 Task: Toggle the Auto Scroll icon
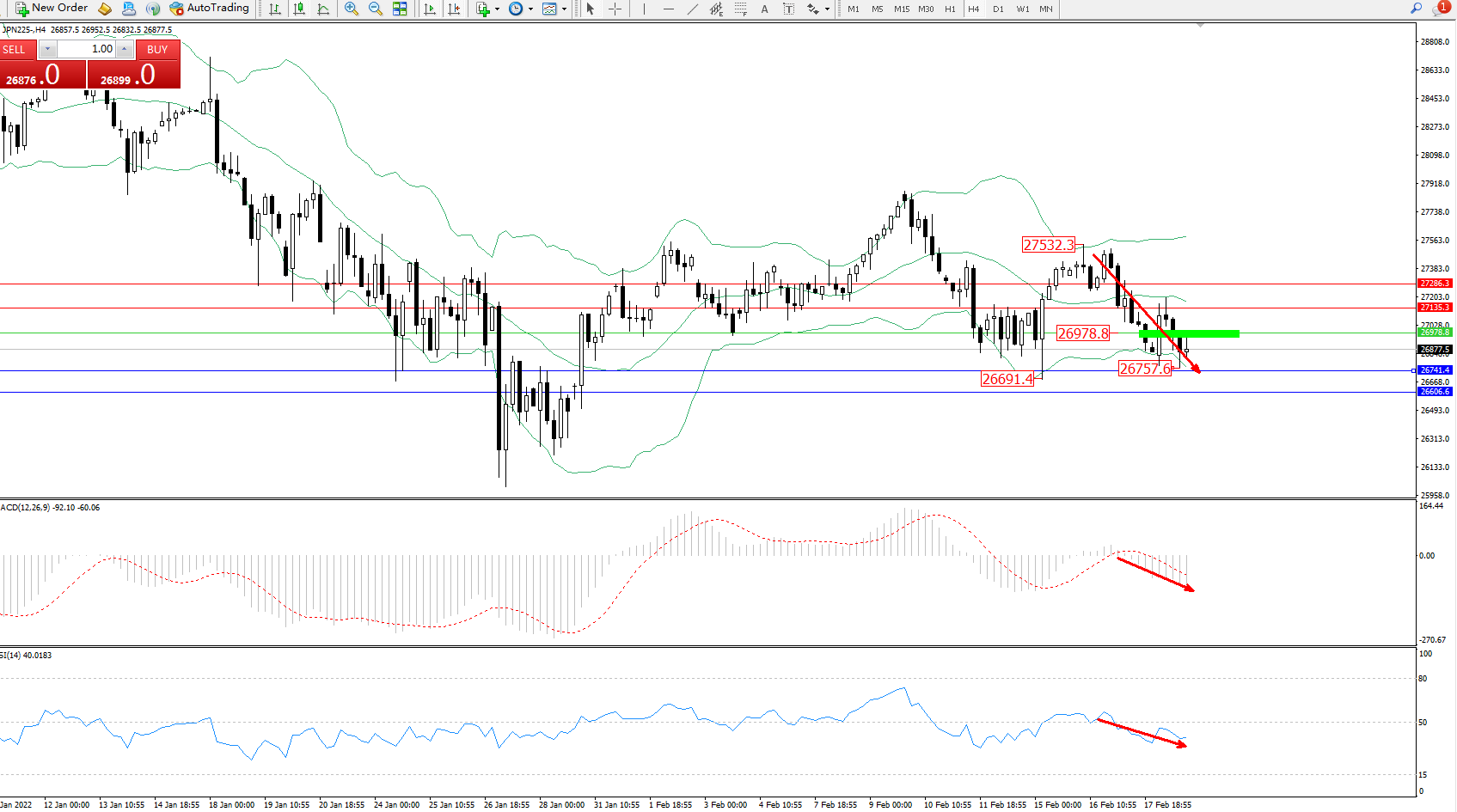(x=430, y=9)
